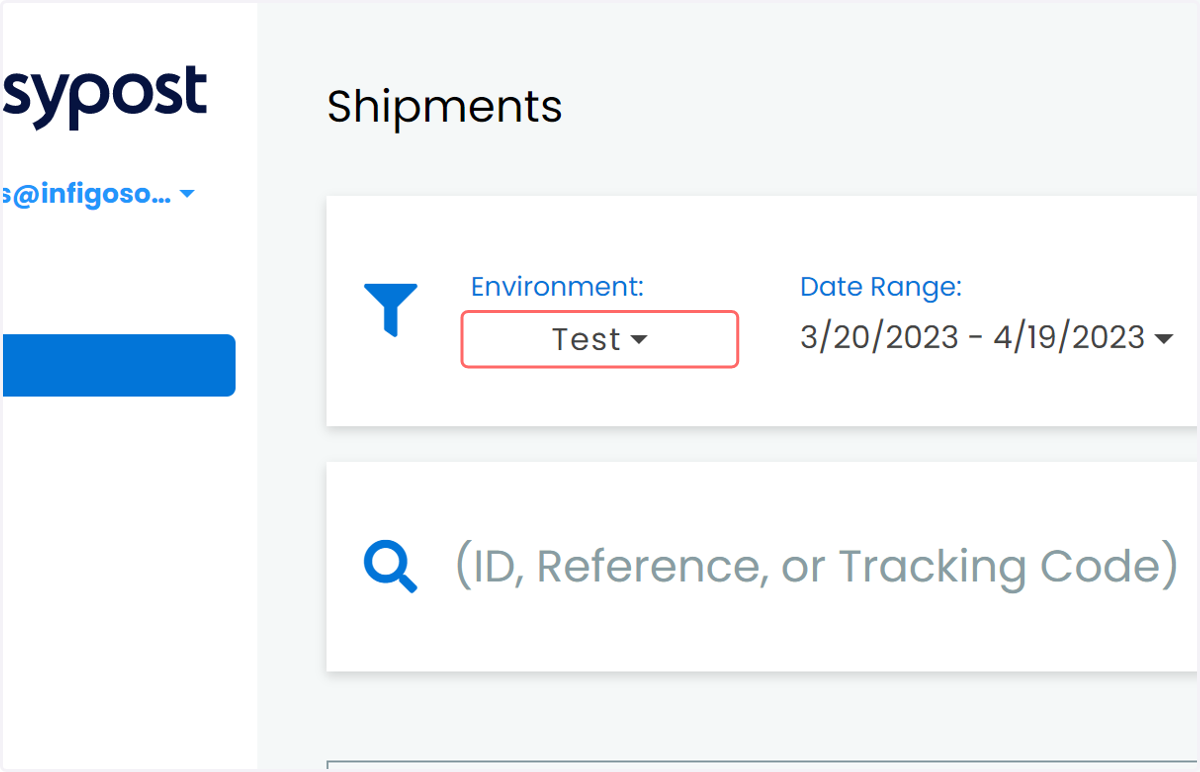The width and height of the screenshot is (1200, 772).
Task: Click the small caret next to account email
Action: click(186, 195)
